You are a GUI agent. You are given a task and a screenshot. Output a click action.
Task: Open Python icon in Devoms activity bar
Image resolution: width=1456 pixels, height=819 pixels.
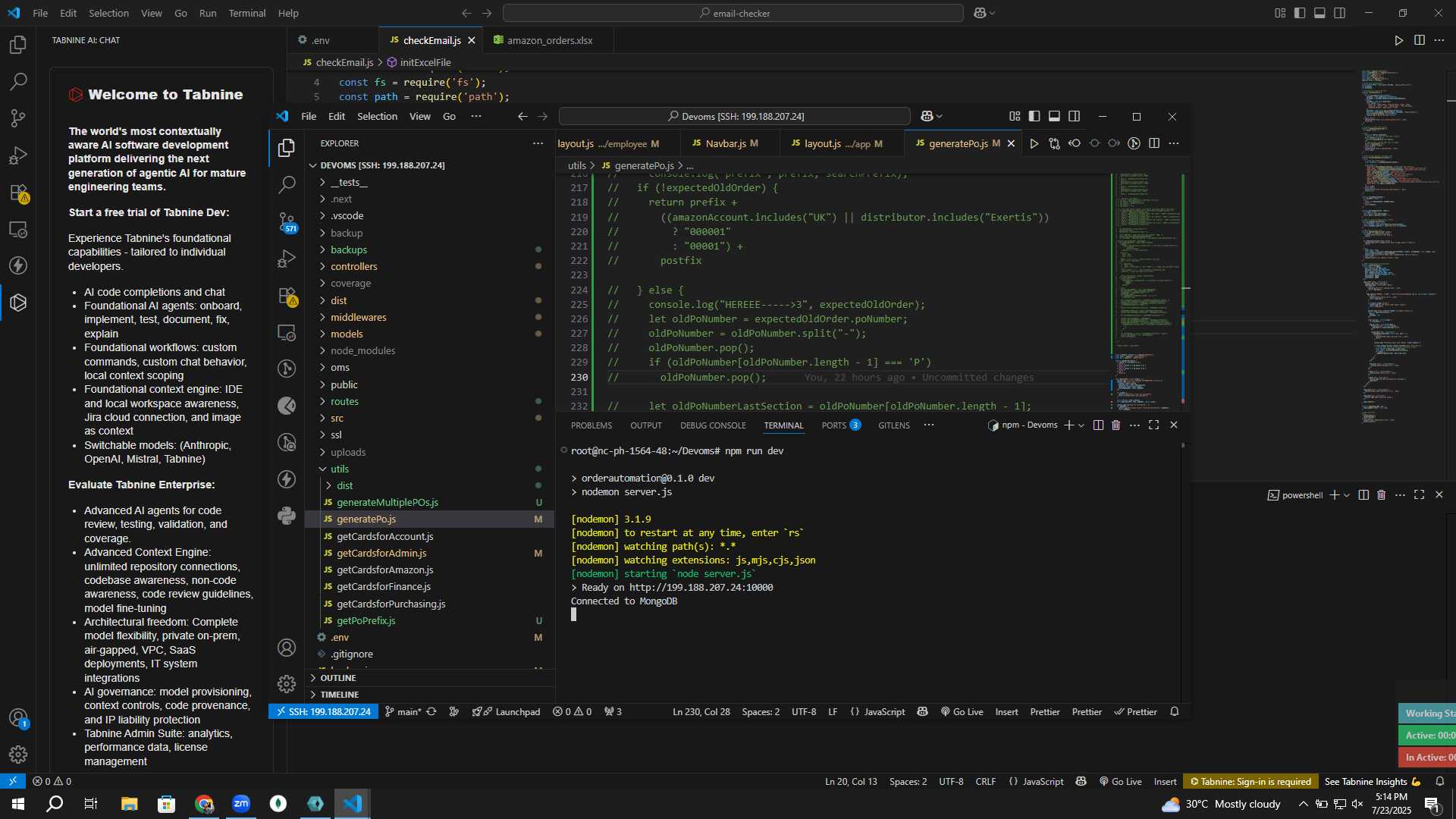pyautogui.click(x=287, y=516)
